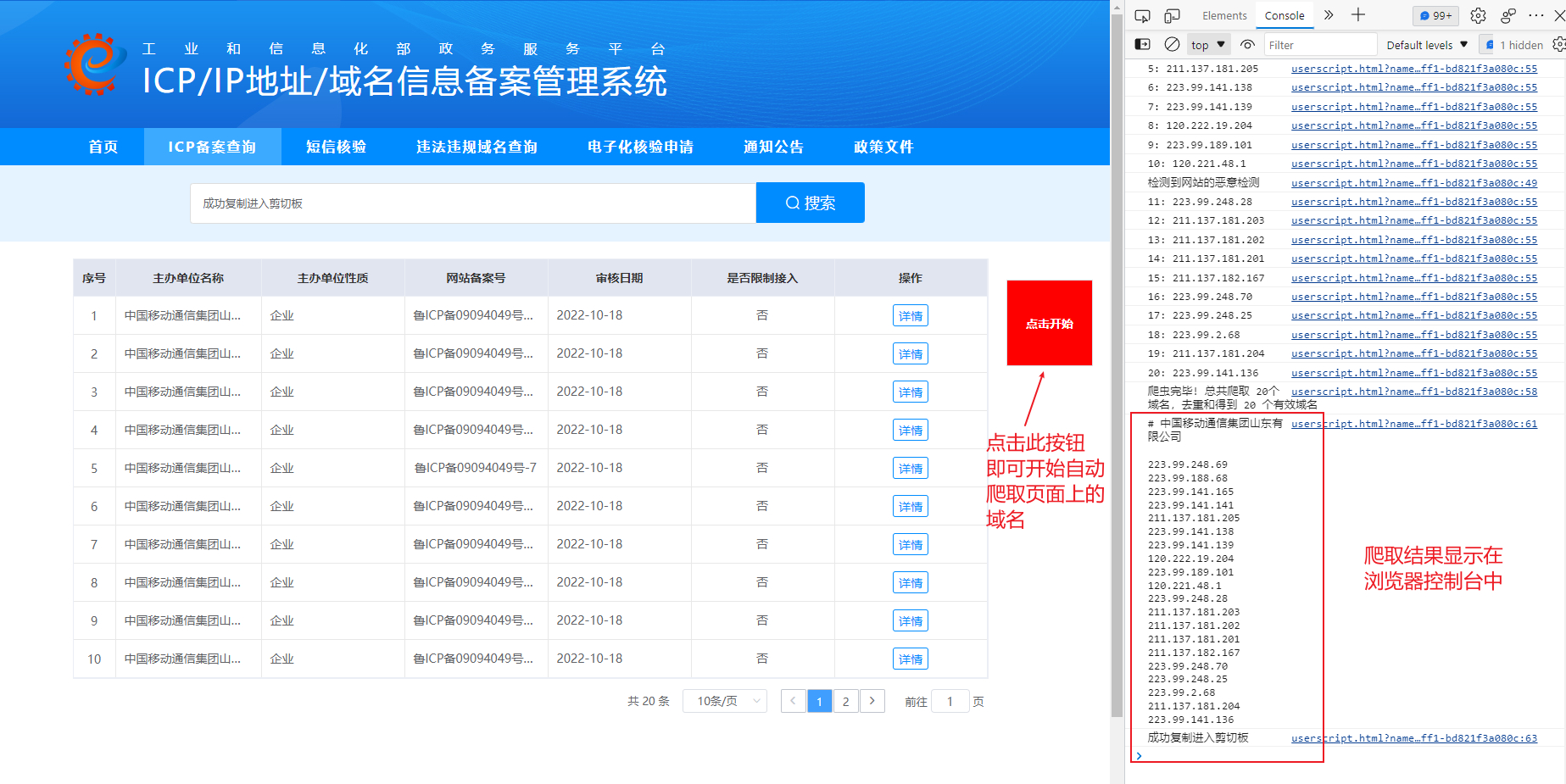Select page 1 in pagination
Viewport: 1566px width, 784px height.
(x=819, y=701)
